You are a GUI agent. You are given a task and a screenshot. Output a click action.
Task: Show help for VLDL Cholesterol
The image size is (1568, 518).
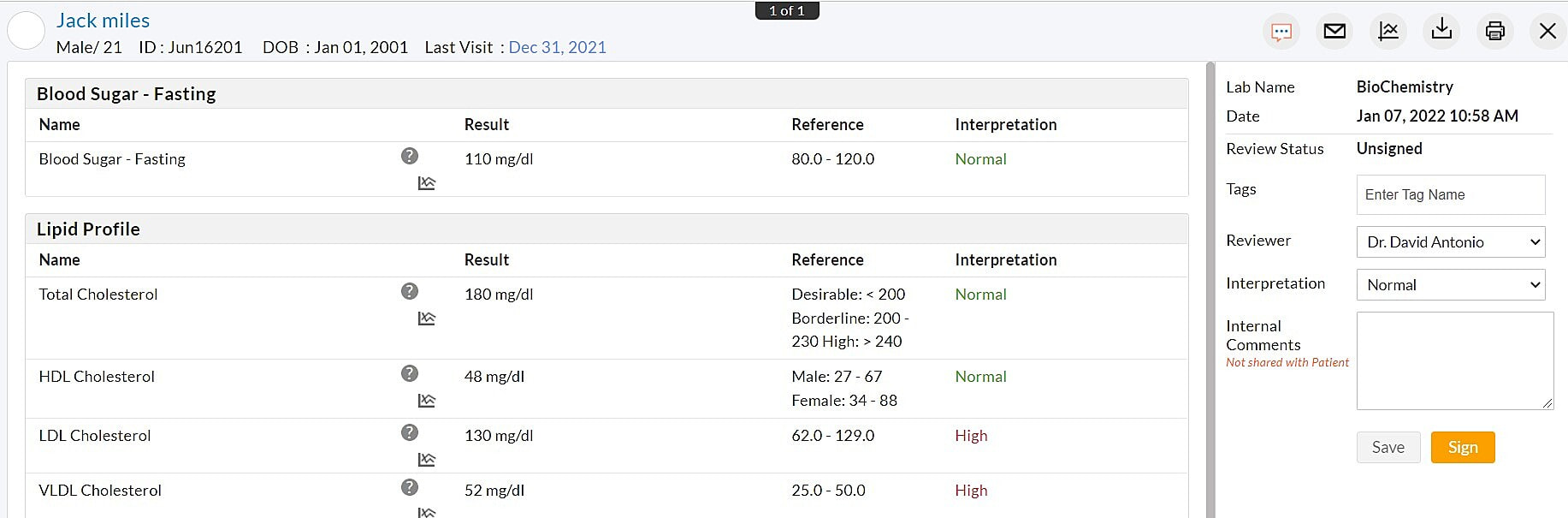point(410,487)
